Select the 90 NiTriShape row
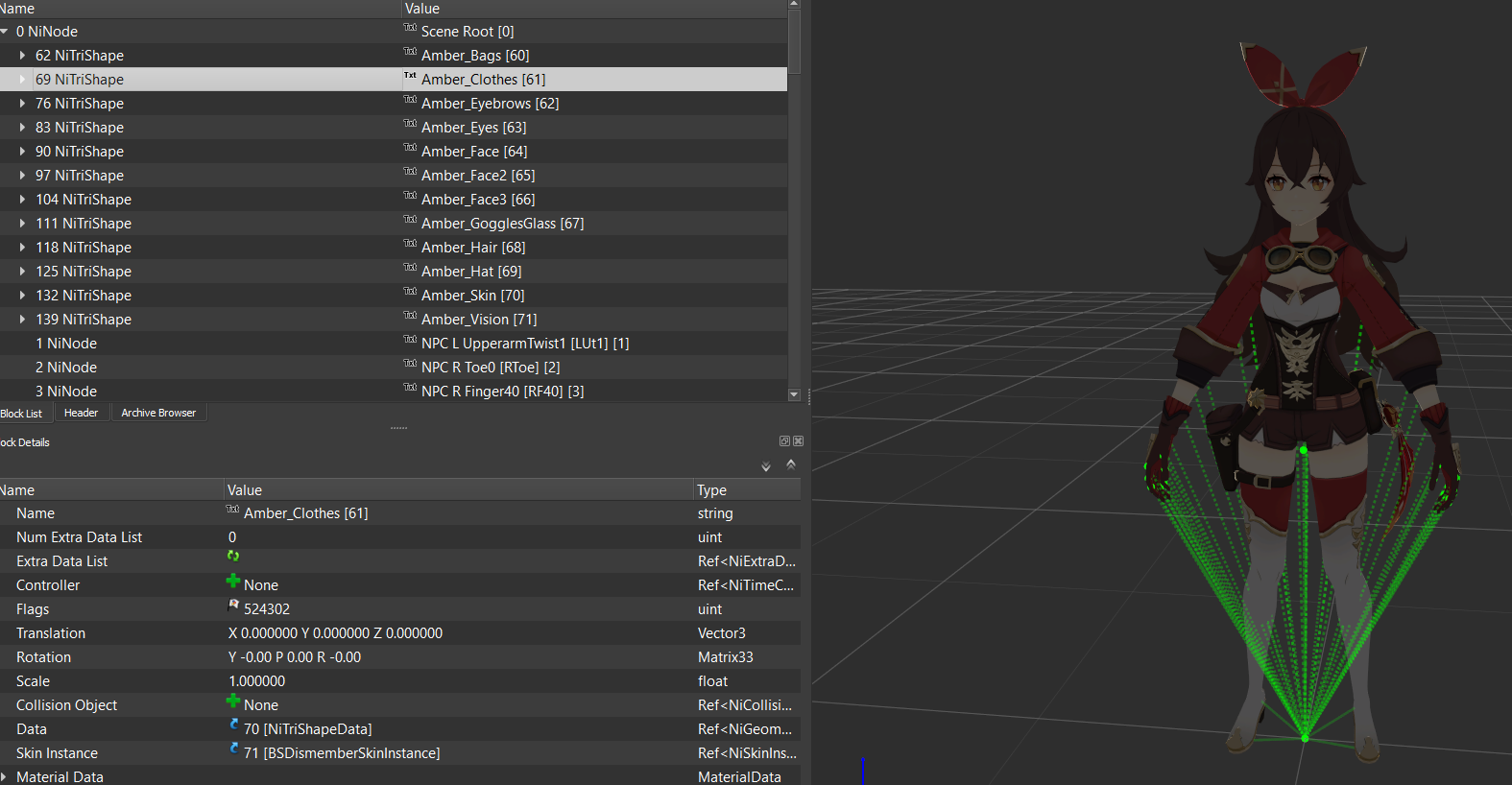This screenshot has width=1512, height=785. (x=394, y=152)
